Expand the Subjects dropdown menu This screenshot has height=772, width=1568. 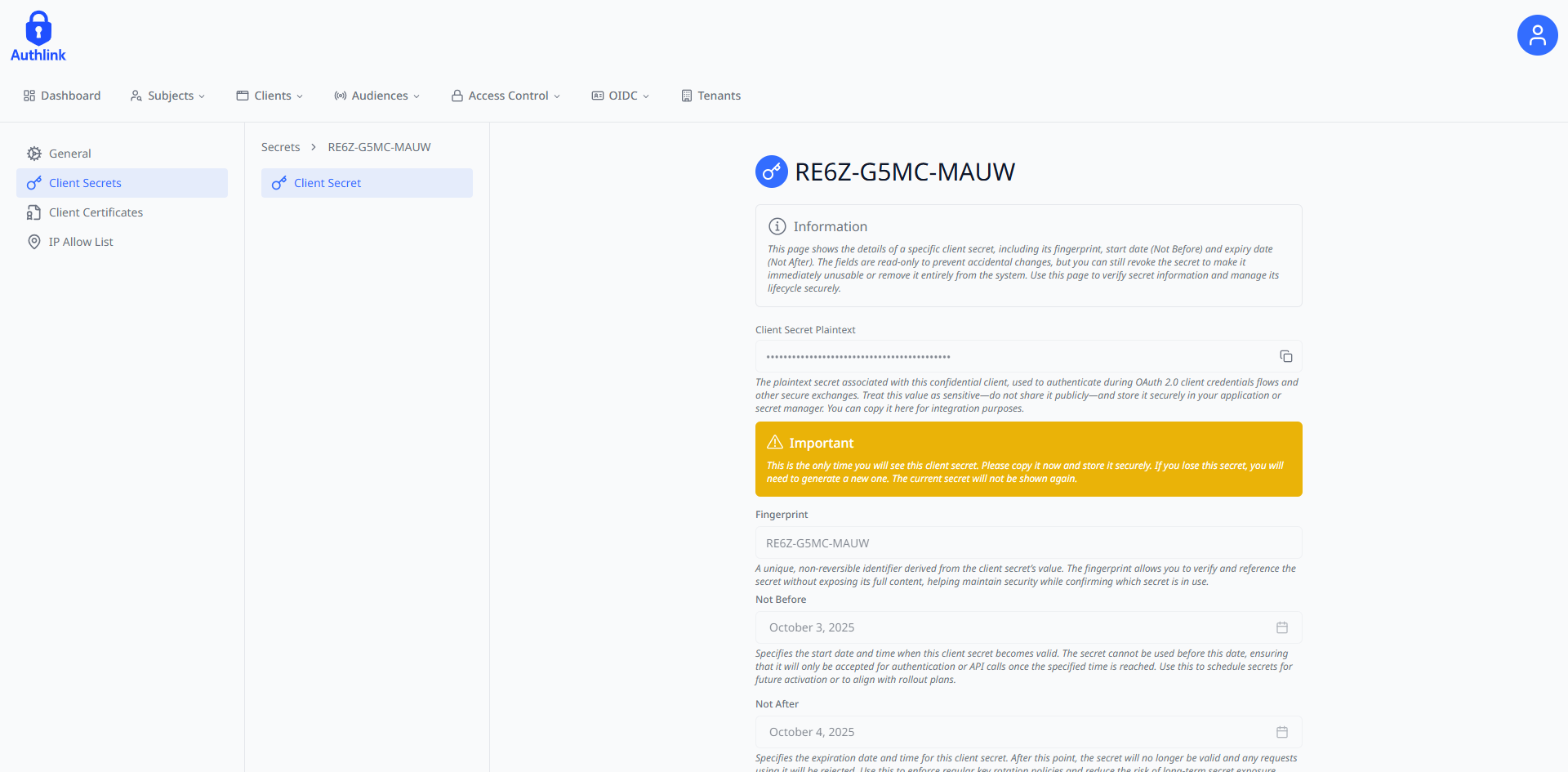[168, 96]
